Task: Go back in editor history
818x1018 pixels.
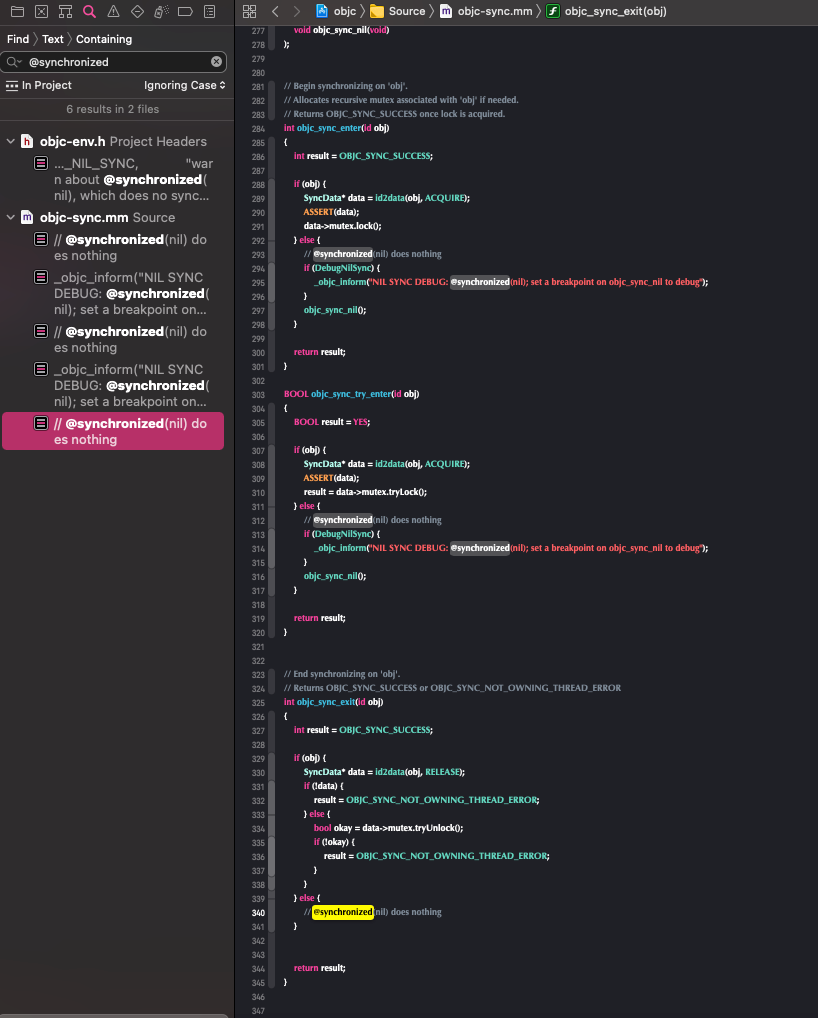Action: click(x=275, y=11)
